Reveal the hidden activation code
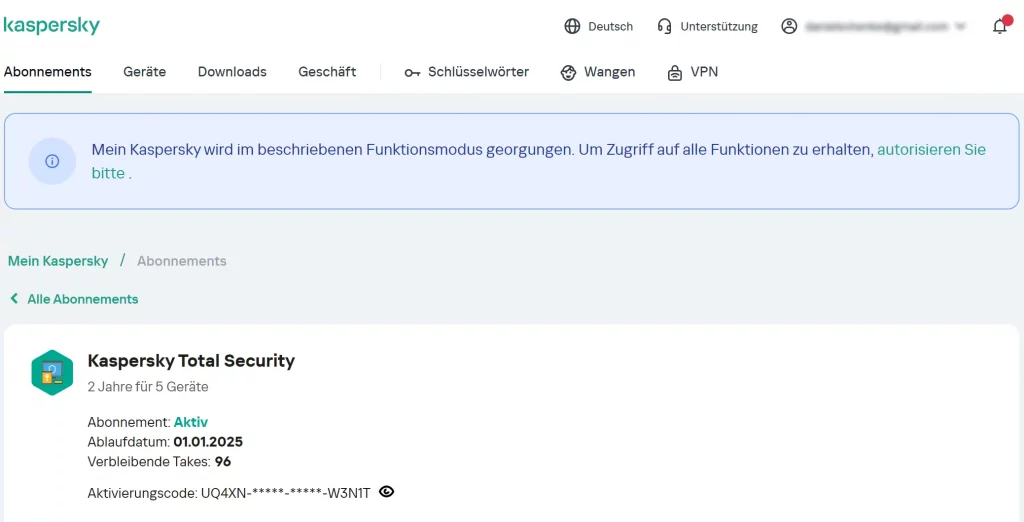Image resolution: width=1024 pixels, height=522 pixels. click(387, 492)
